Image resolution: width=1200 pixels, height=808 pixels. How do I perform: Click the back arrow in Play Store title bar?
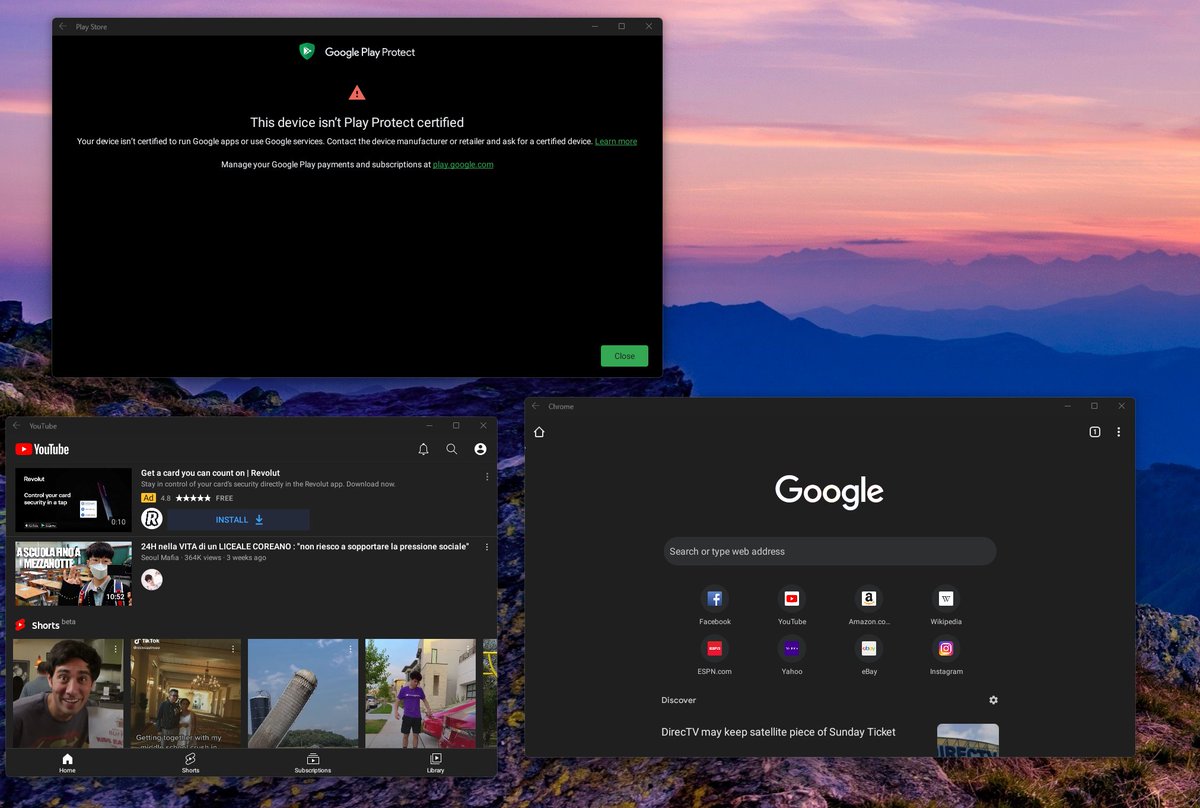pyautogui.click(x=63, y=26)
